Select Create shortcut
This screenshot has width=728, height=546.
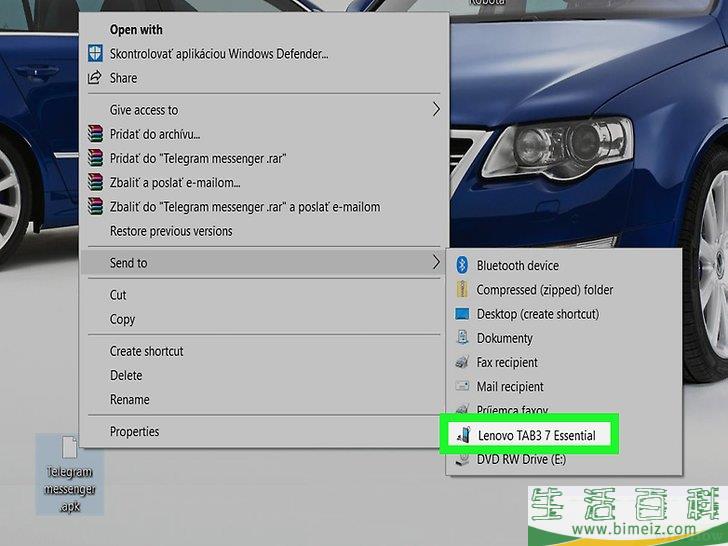[x=264, y=351]
